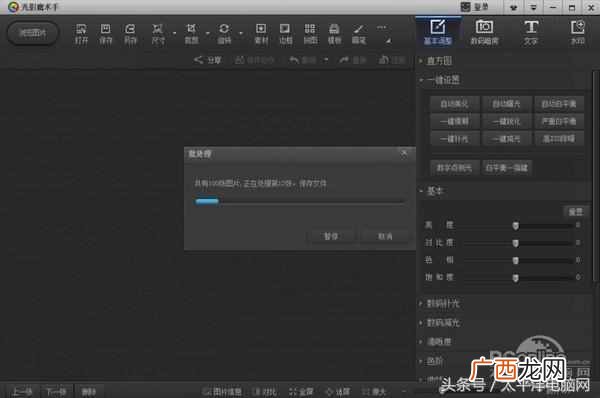Click the Auto Exposure (自动曝光) button
This screenshot has height=398, width=600.
pyautogui.click(x=506, y=104)
